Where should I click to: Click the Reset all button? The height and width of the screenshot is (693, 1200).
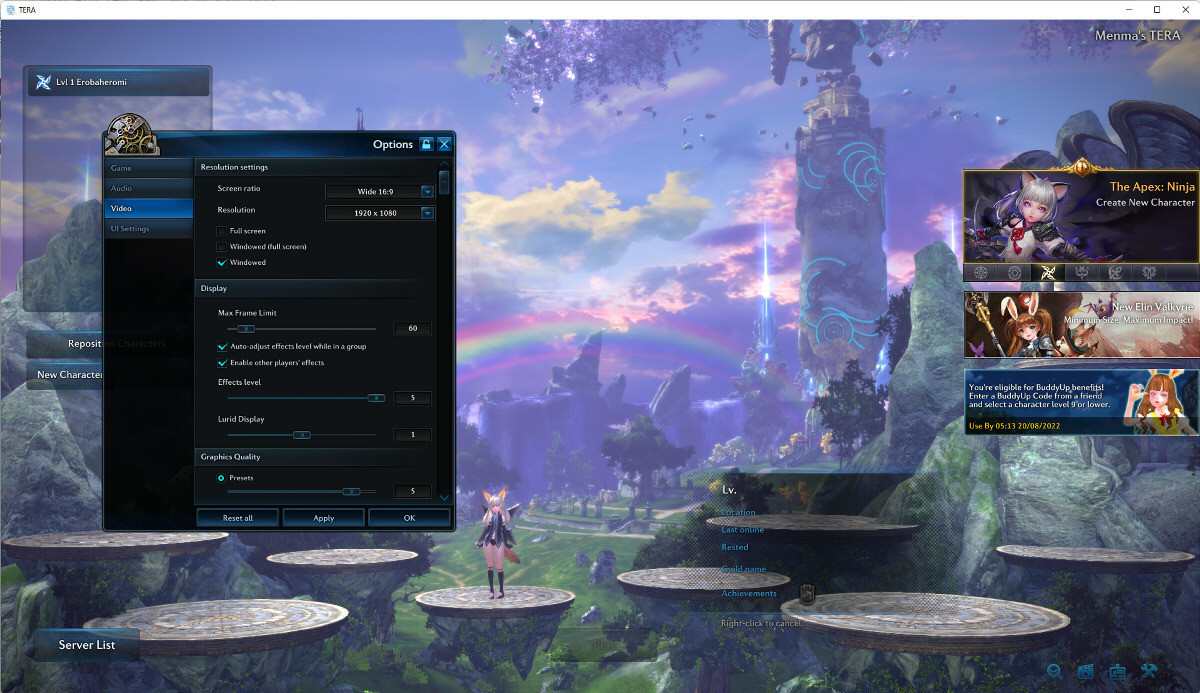(238, 518)
